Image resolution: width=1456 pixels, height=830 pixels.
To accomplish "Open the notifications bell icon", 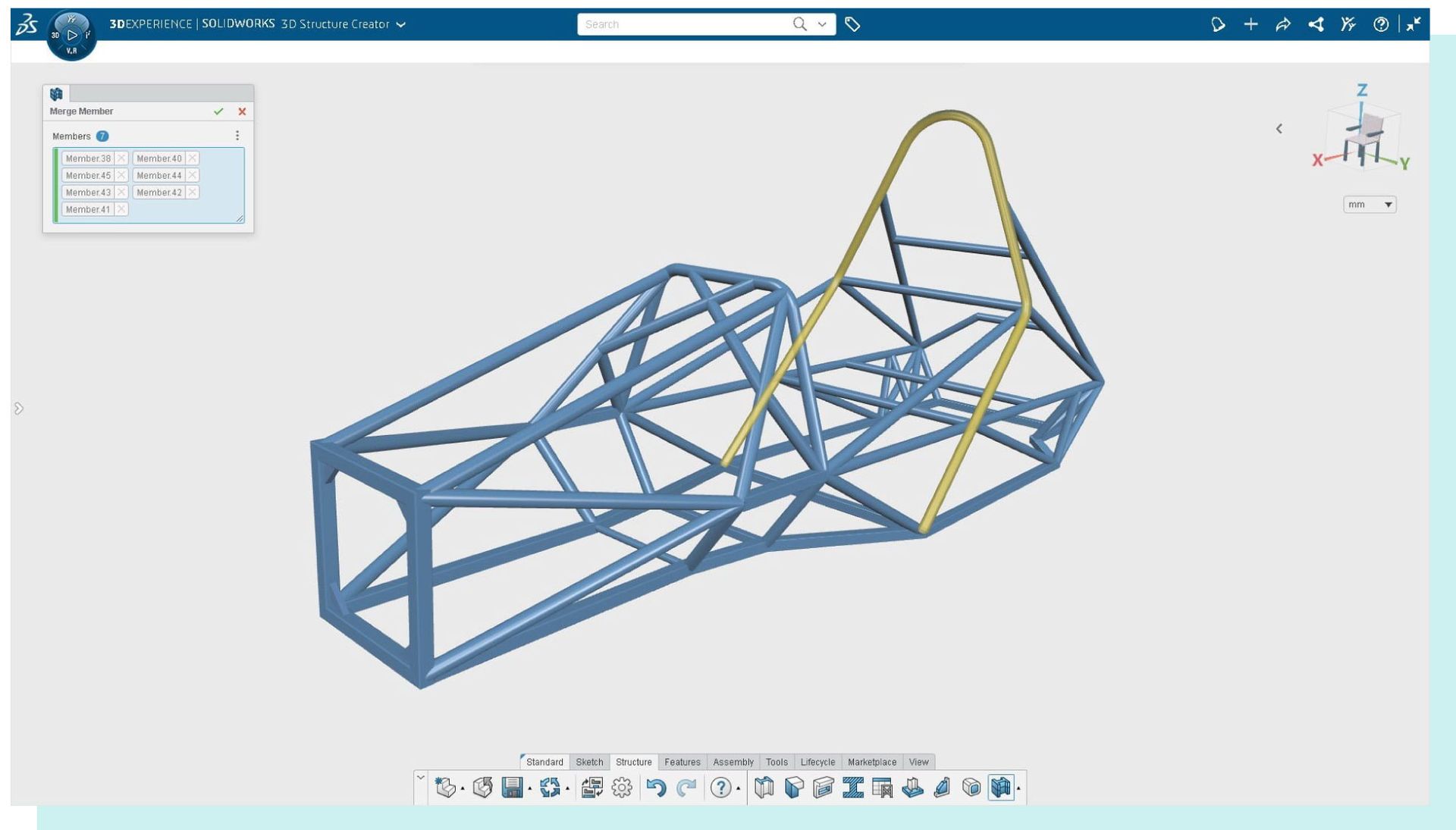I will pos(1218,23).
